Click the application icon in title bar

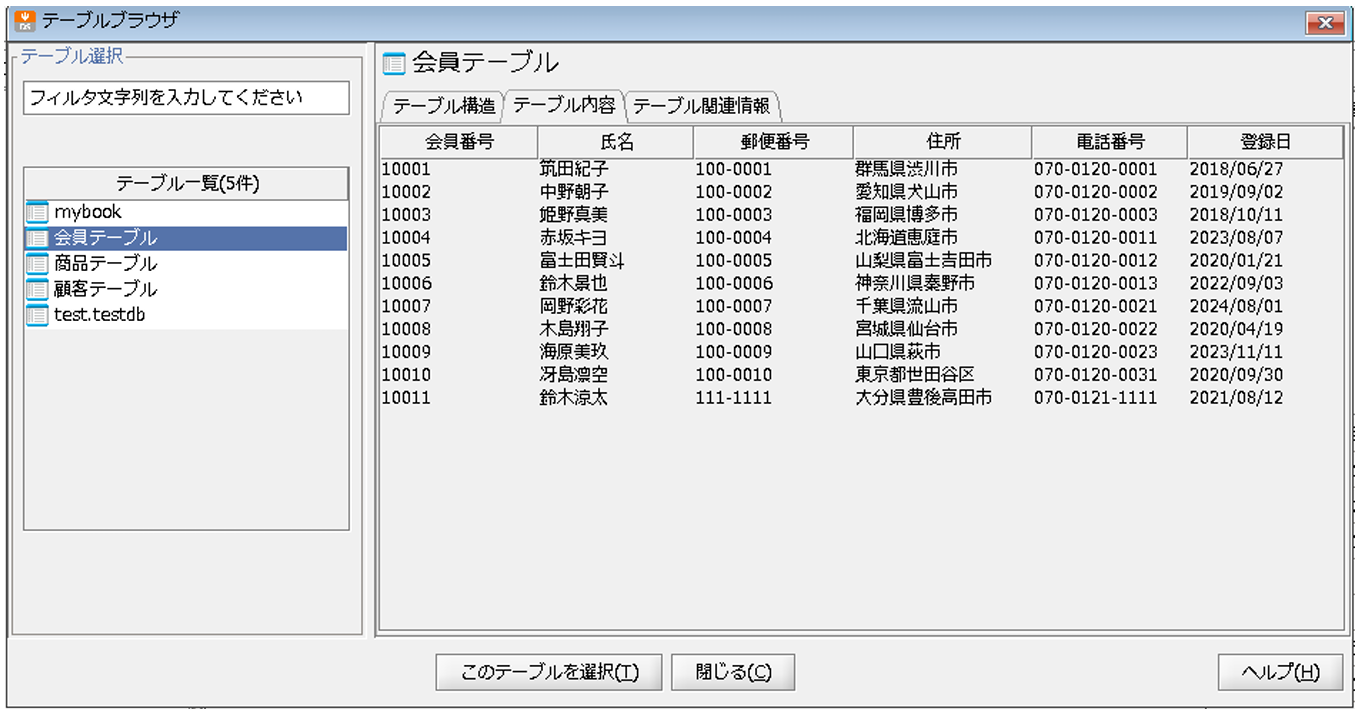[x=25, y=20]
